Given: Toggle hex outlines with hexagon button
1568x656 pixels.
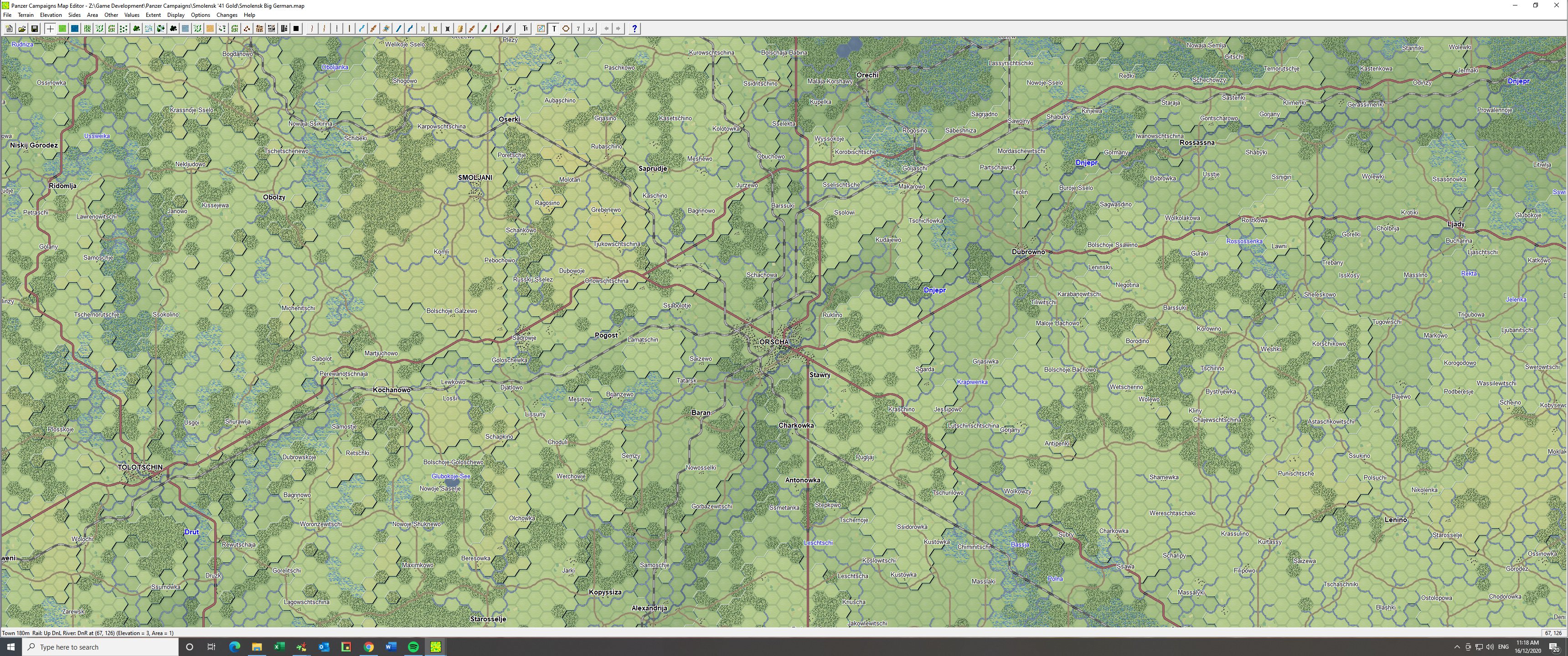Looking at the screenshot, I should pos(566,29).
